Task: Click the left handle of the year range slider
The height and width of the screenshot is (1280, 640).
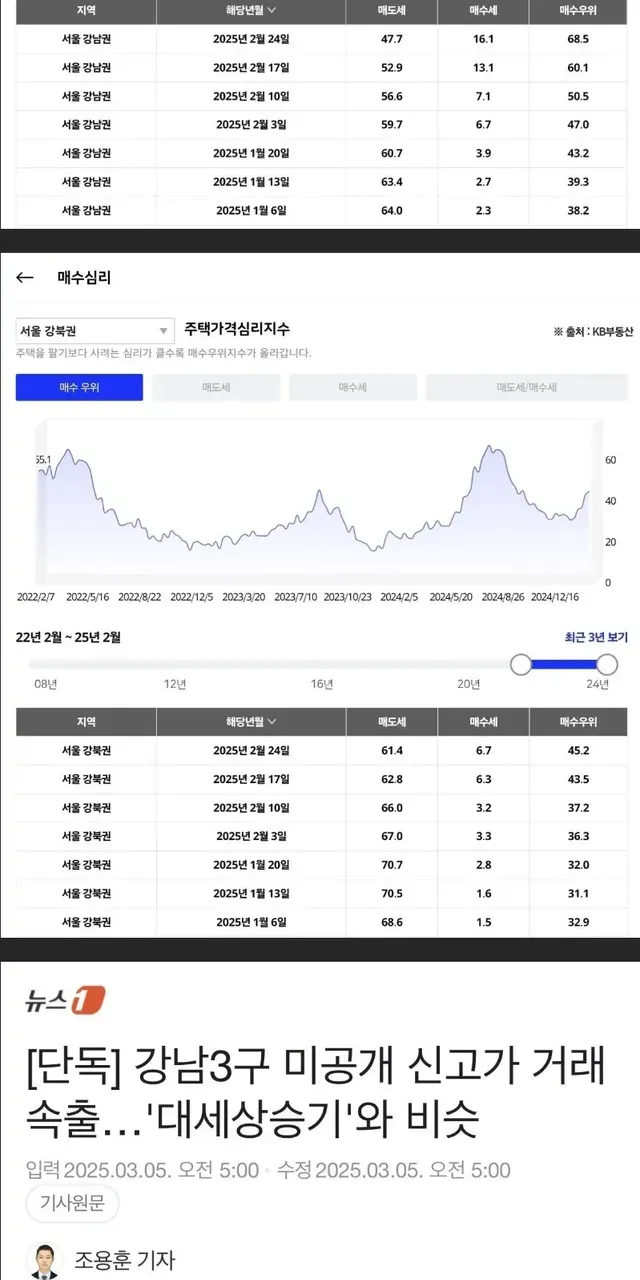Action: (521, 665)
